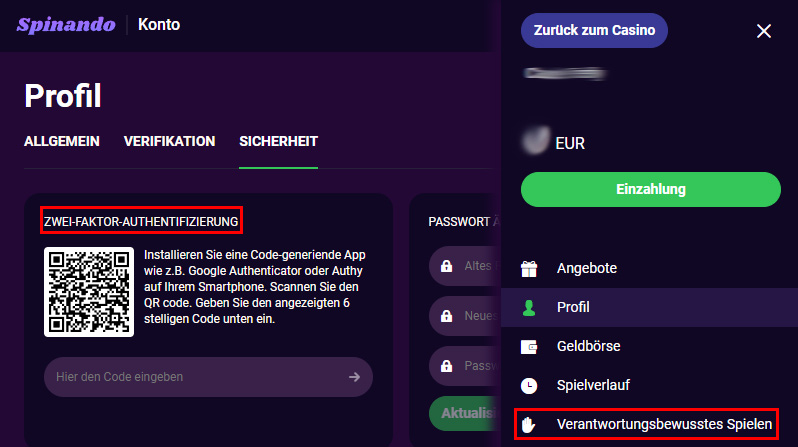Submit the code with the arrow icon
798x447 pixels.
354,377
